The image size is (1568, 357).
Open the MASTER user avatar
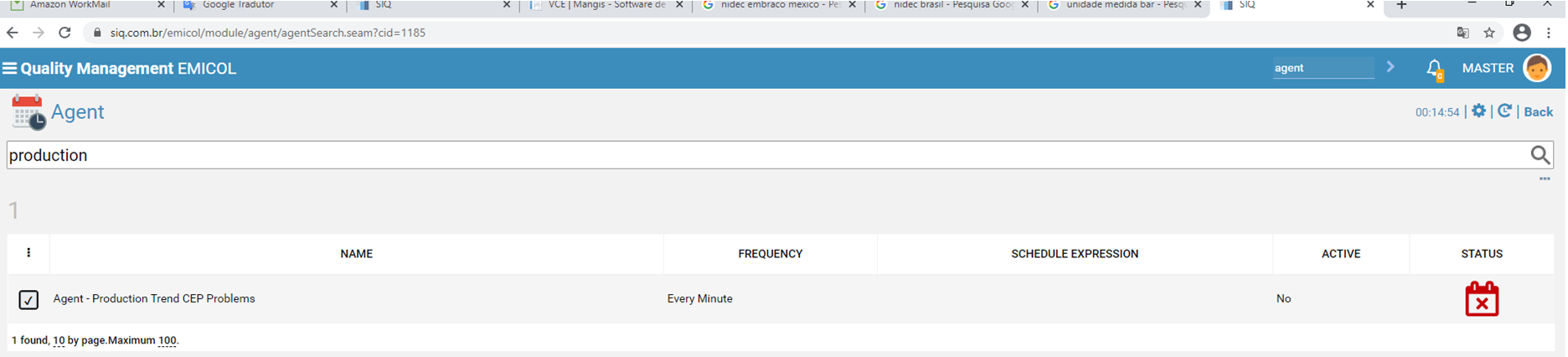point(1537,68)
